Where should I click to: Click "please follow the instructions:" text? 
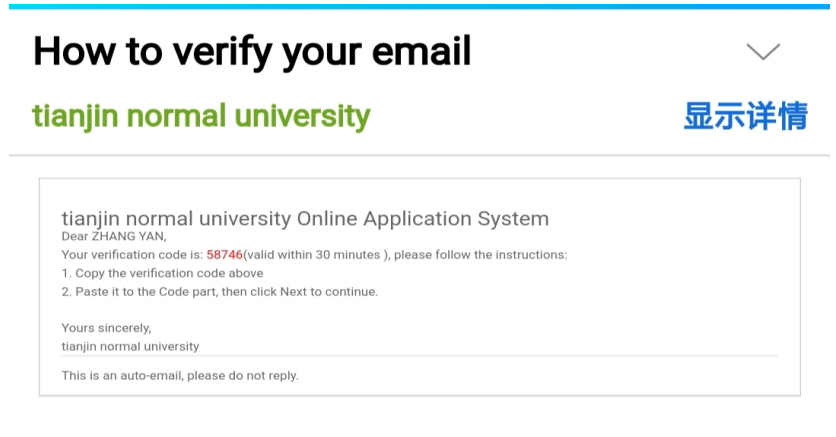(x=480, y=255)
